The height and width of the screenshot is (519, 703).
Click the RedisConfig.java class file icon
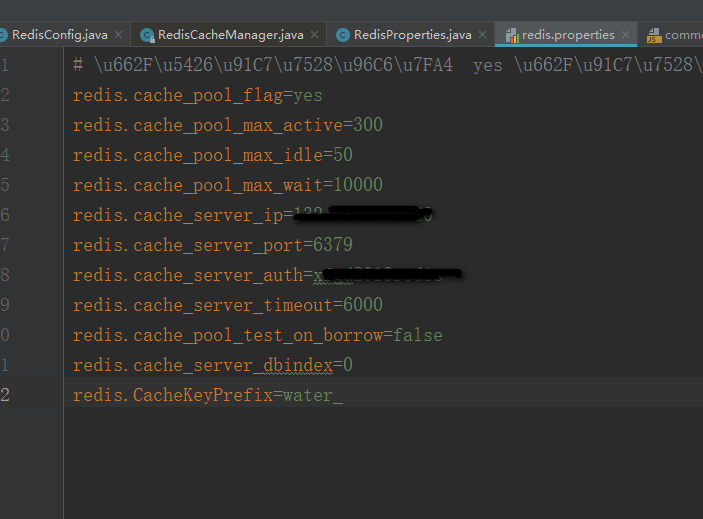click(x=3, y=35)
